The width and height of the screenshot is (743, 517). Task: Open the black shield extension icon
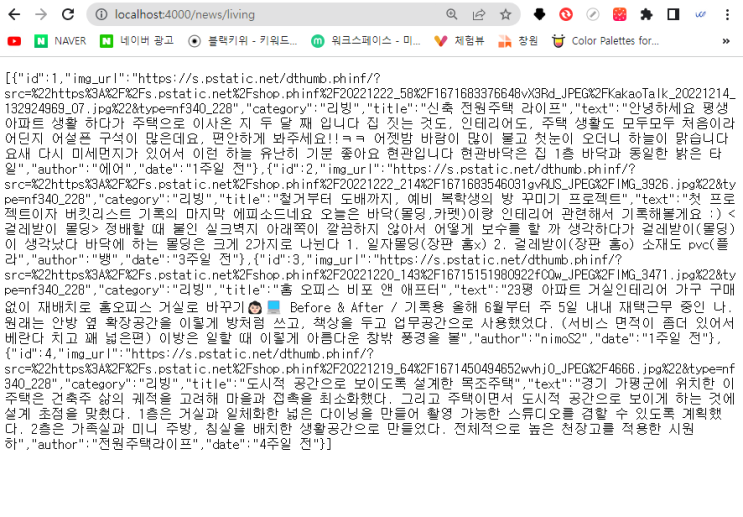539,15
